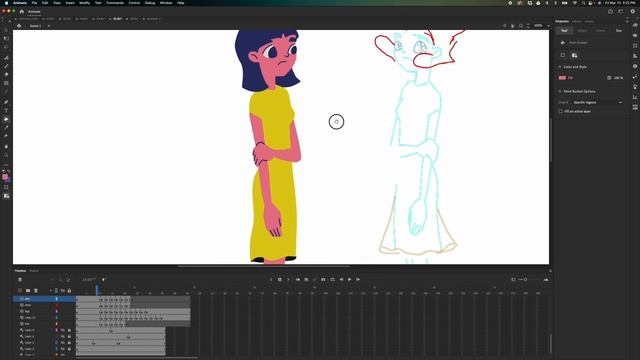Switch to the Output tab
Viewport: 640px width, 360px height.
click(x=34, y=271)
